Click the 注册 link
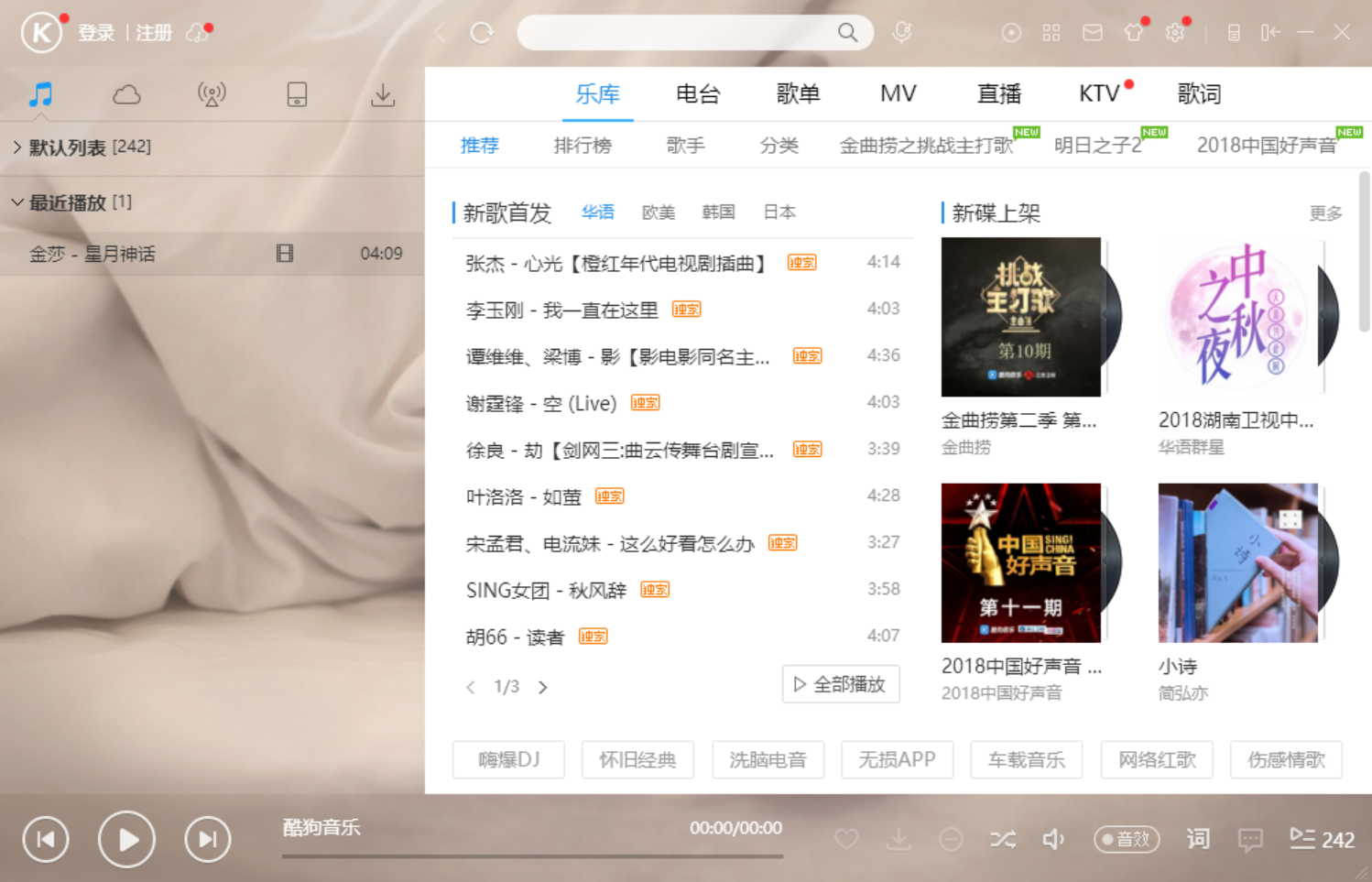1372x882 pixels. pos(154,33)
